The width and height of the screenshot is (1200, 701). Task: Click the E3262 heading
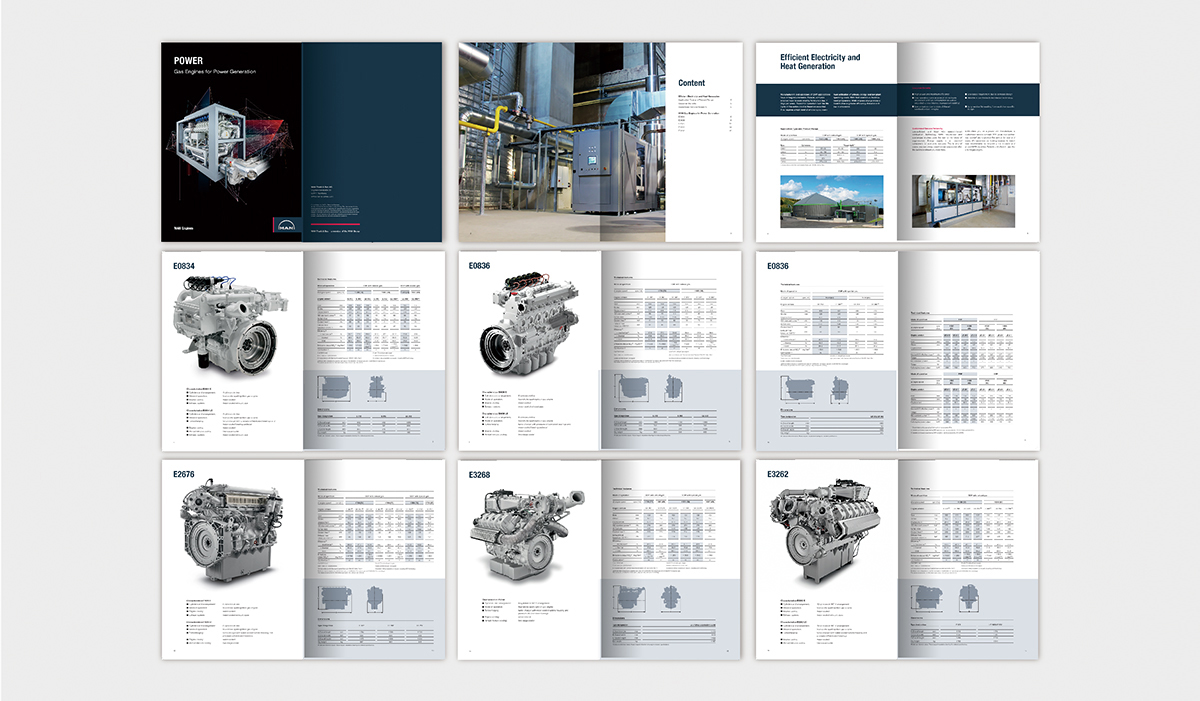click(x=780, y=475)
